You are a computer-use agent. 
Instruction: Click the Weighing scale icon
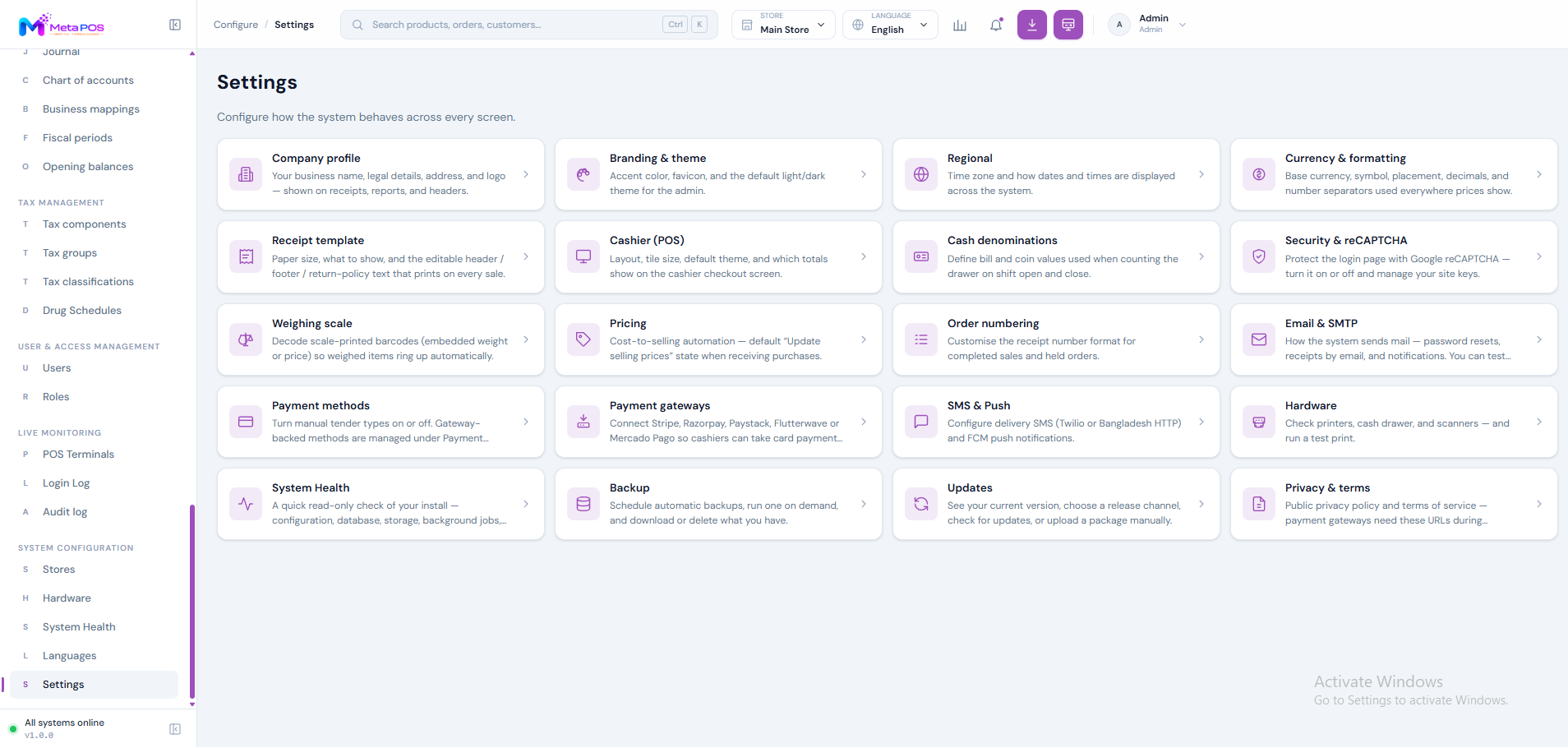click(246, 339)
